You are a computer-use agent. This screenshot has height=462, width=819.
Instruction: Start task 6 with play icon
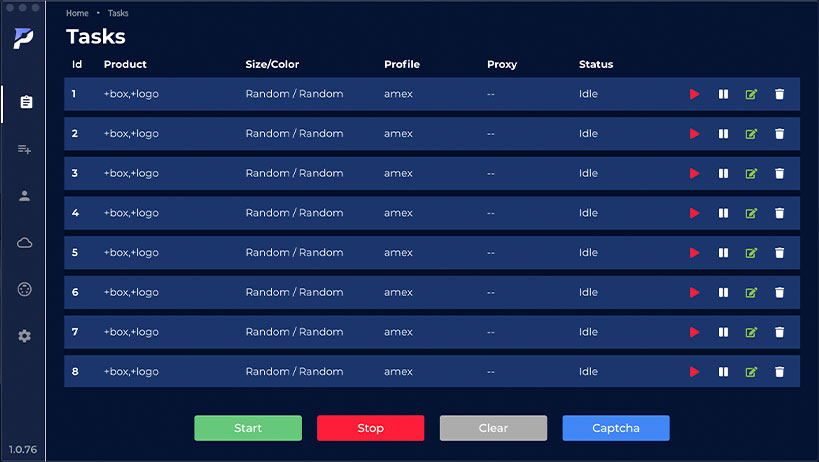tap(694, 292)
